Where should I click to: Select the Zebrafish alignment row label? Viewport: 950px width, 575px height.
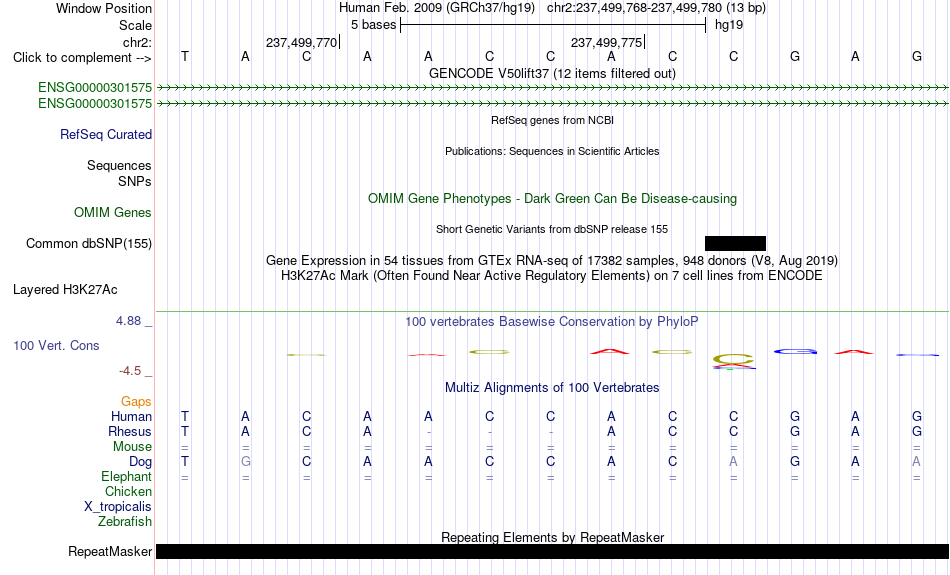(125, 521)
